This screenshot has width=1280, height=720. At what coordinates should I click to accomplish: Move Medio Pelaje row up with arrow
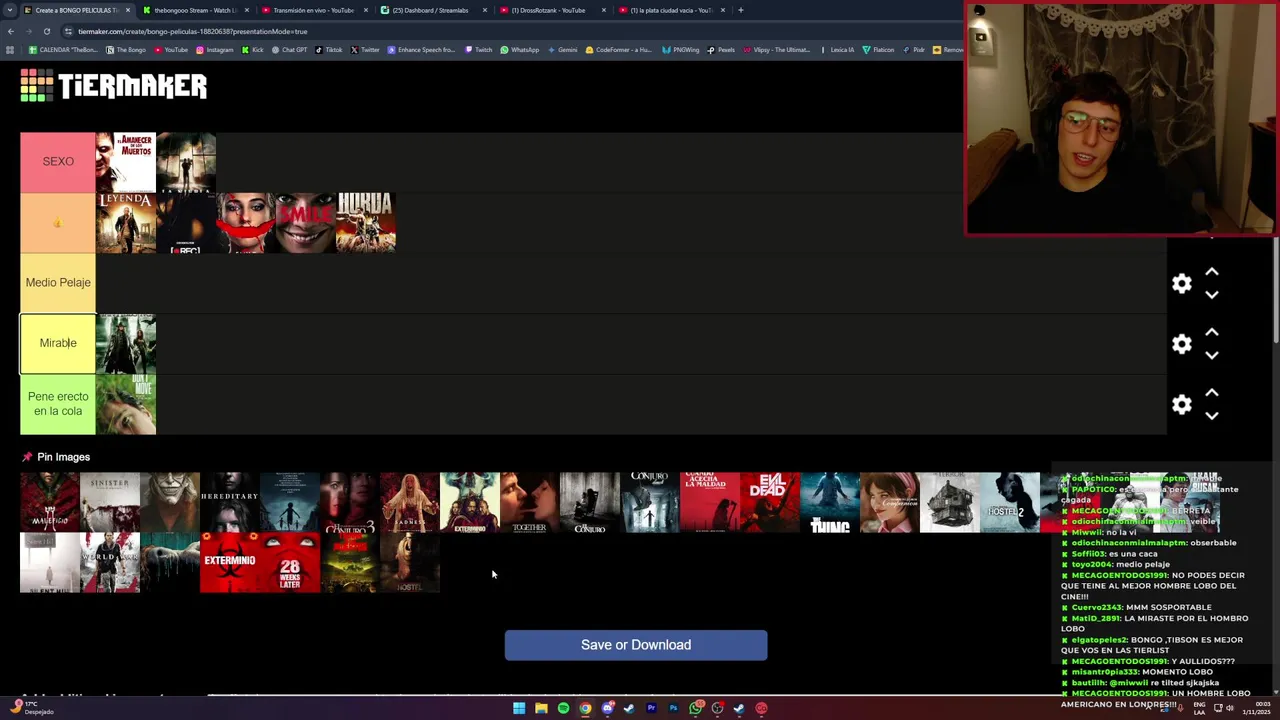(x=1212, y=272)
